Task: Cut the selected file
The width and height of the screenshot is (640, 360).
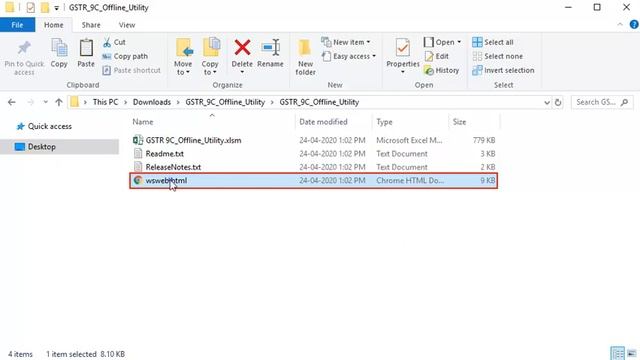Action: coord(114,42)
